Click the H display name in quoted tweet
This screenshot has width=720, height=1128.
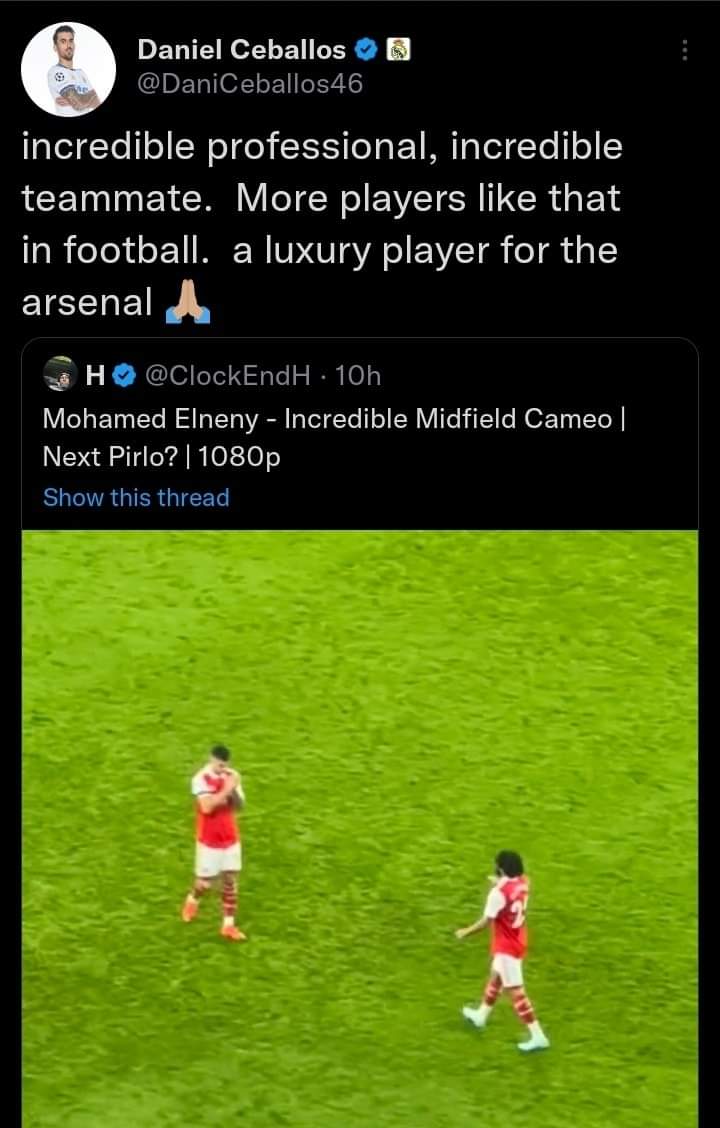(96, 376)
